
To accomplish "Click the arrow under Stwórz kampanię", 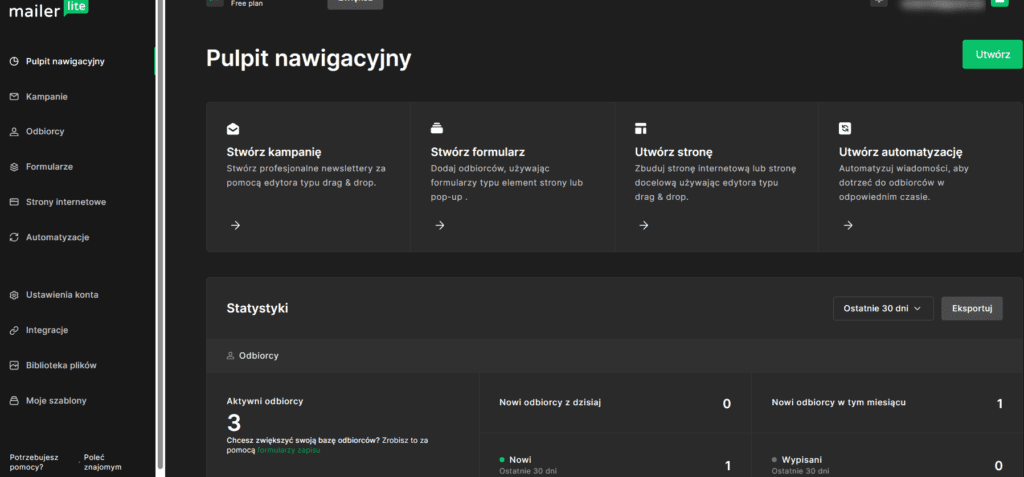I will (235, 226).
